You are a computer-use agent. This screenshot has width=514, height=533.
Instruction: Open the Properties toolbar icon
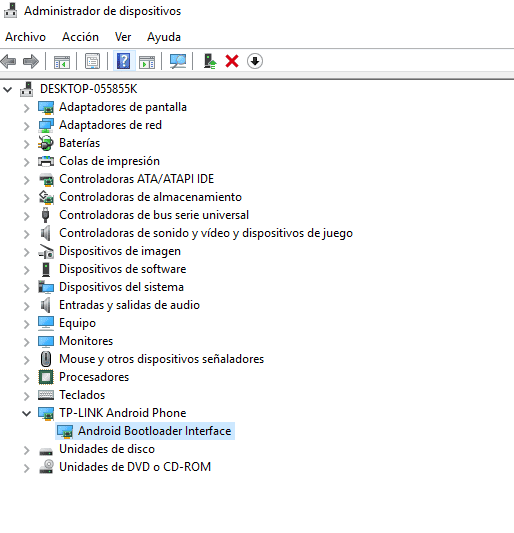click(x=92, y=62)
